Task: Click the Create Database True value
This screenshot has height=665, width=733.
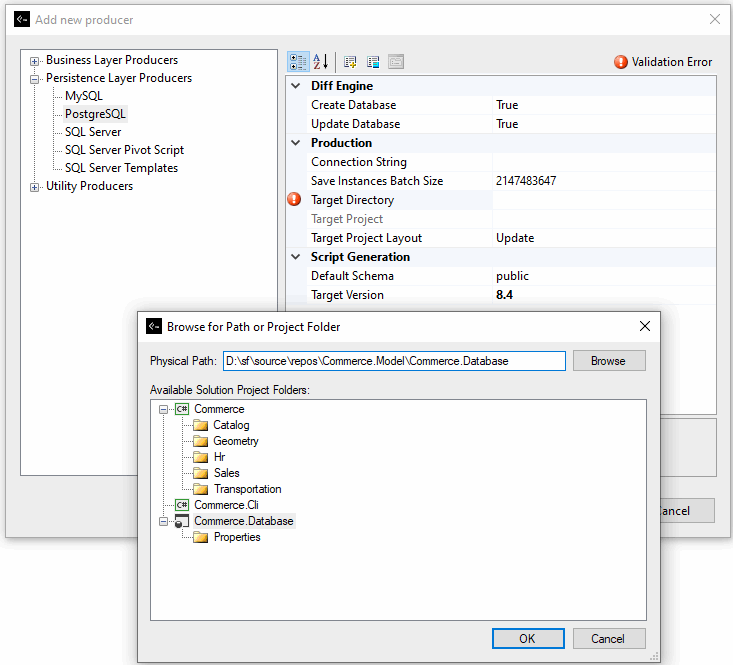Action: click(604, 105)
